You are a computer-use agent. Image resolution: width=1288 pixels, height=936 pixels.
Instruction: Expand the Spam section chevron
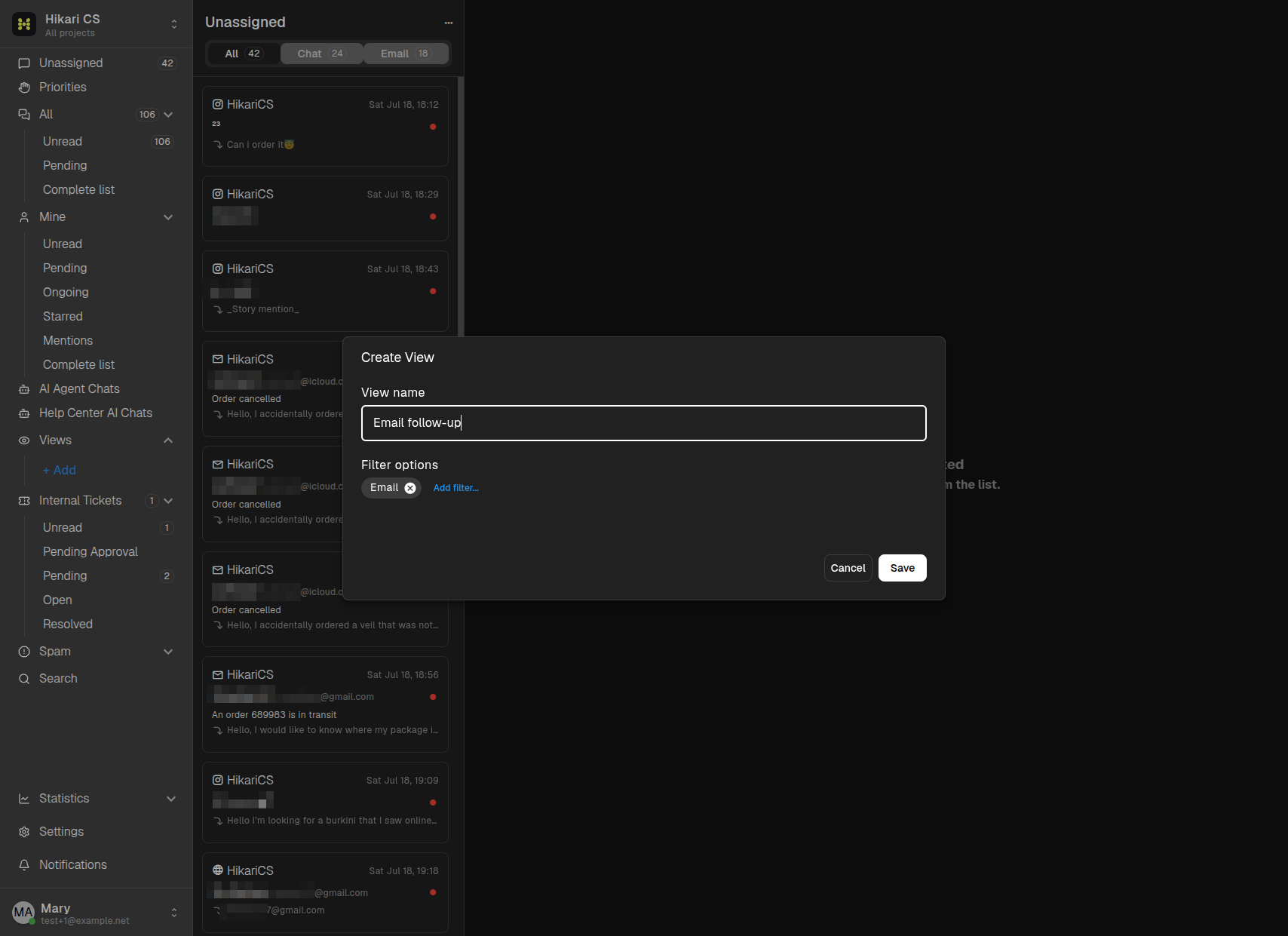[x=168, y=652]
